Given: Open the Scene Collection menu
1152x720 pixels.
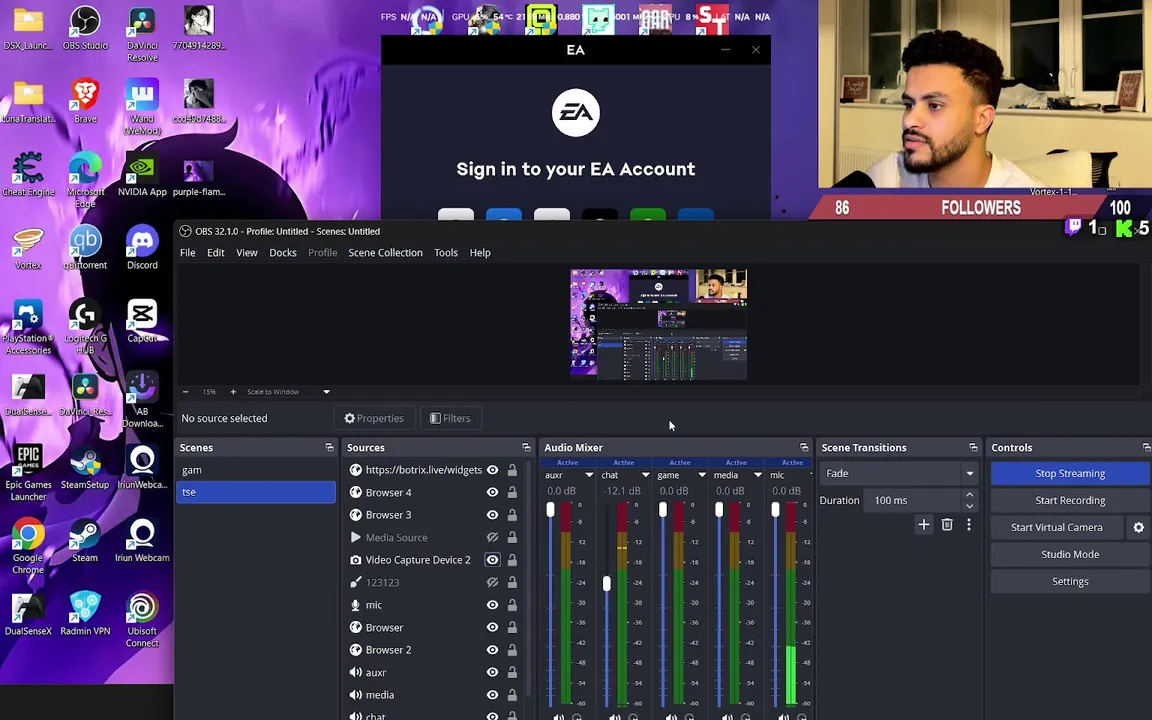Looking at the screenshot, I should tap(385, 253).
